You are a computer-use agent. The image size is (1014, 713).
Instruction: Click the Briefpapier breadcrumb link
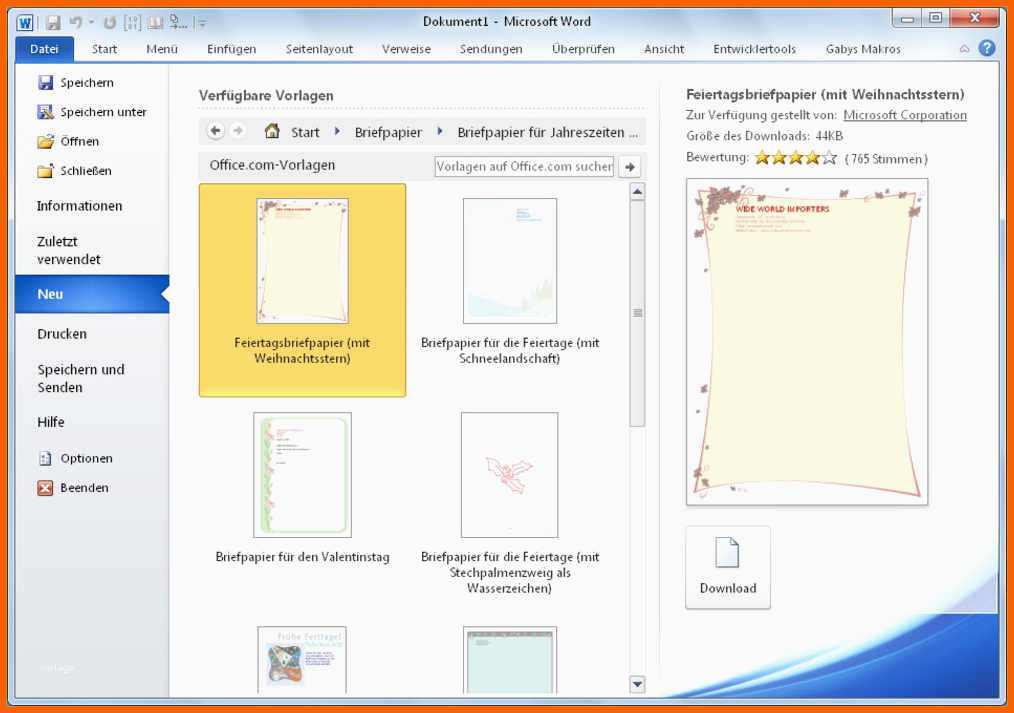coord(388,133)
